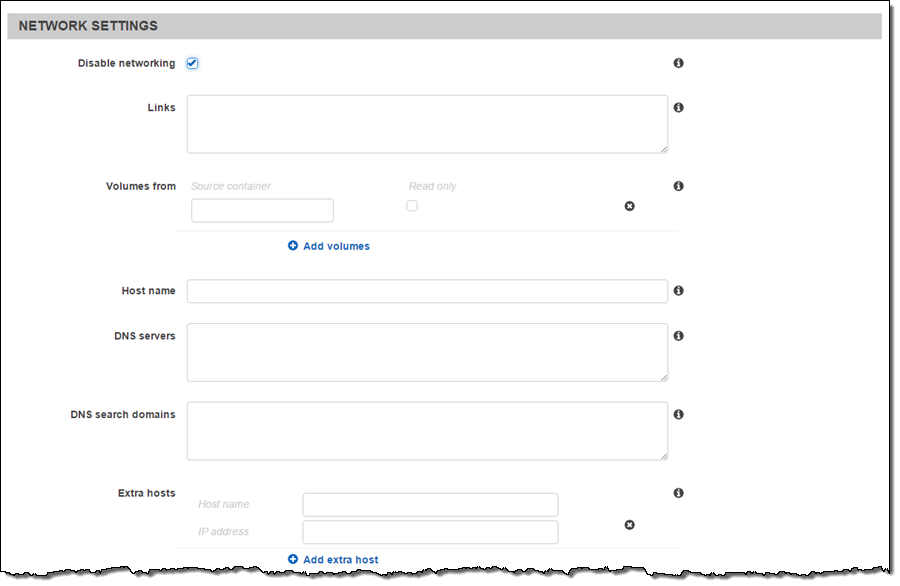Image resolution: width=900 pixels, height=586 pixels.
Task: Click the Add volumes link
Action: pos(329,246)
